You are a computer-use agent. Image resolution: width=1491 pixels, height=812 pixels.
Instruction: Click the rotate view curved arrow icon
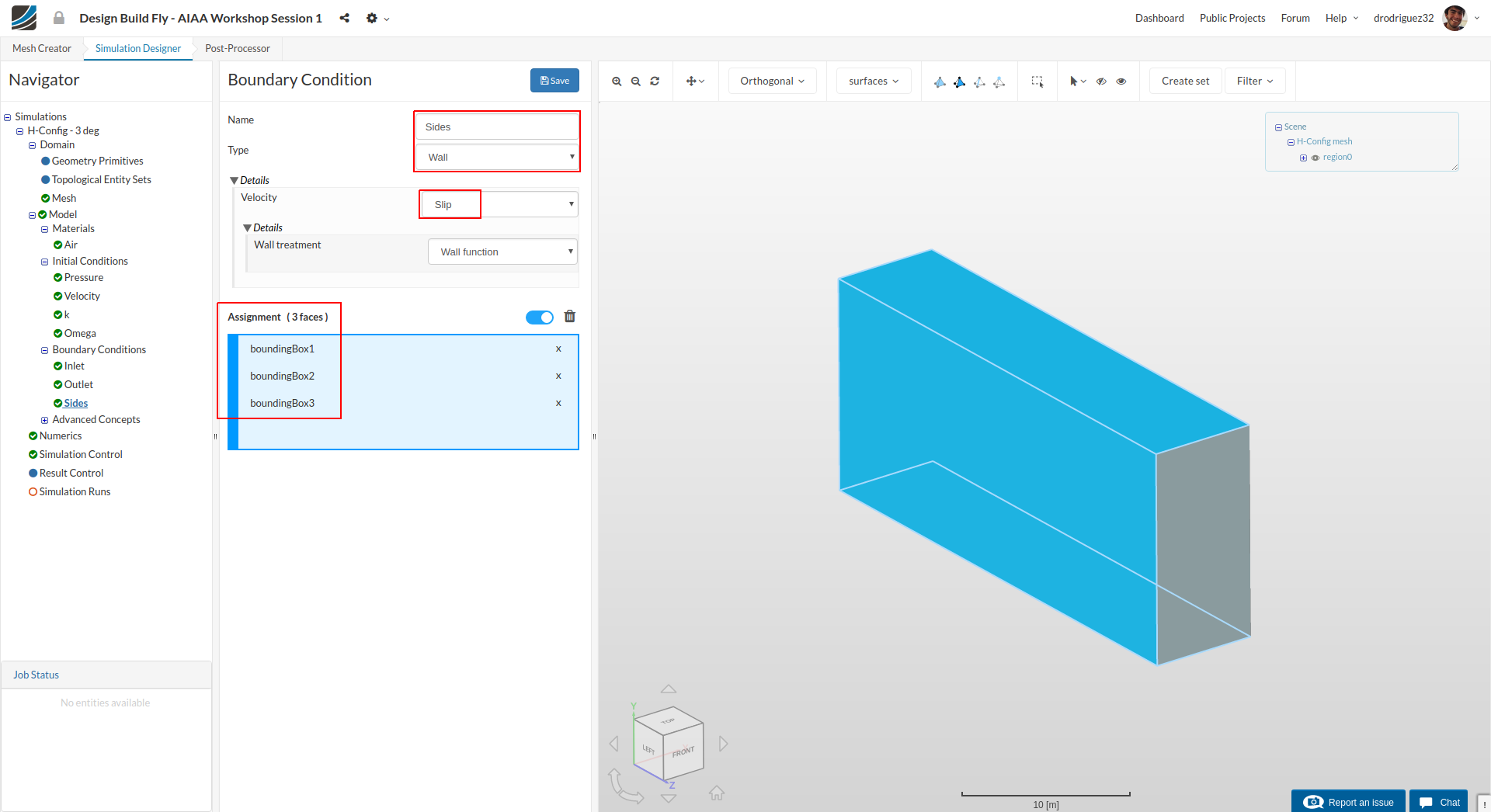point(624,786)
